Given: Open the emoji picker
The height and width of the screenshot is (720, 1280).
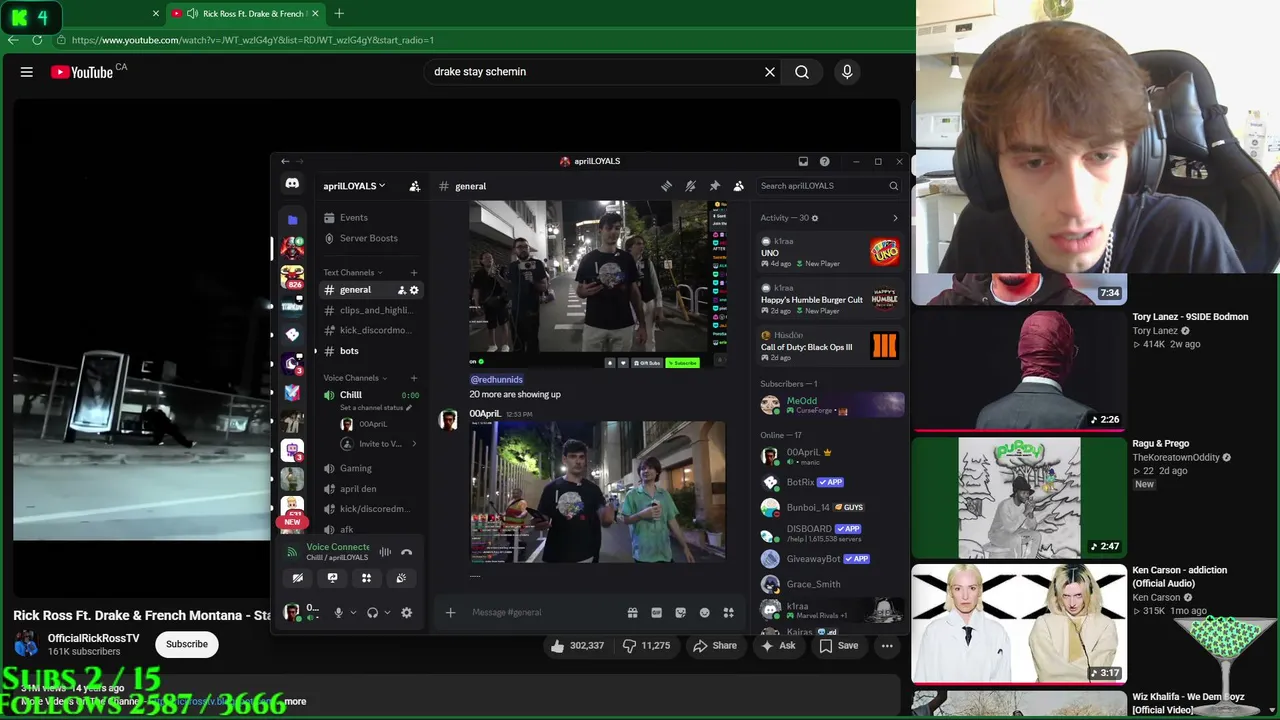Looking at the screenshot, I should coord(704,612).
